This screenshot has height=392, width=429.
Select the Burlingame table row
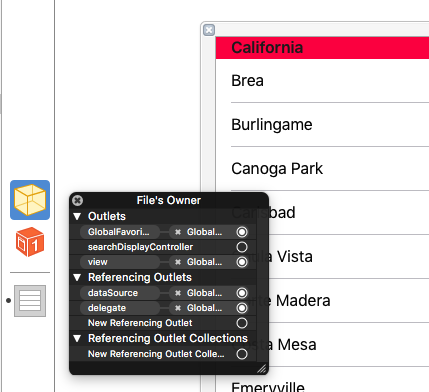(322, 125)
